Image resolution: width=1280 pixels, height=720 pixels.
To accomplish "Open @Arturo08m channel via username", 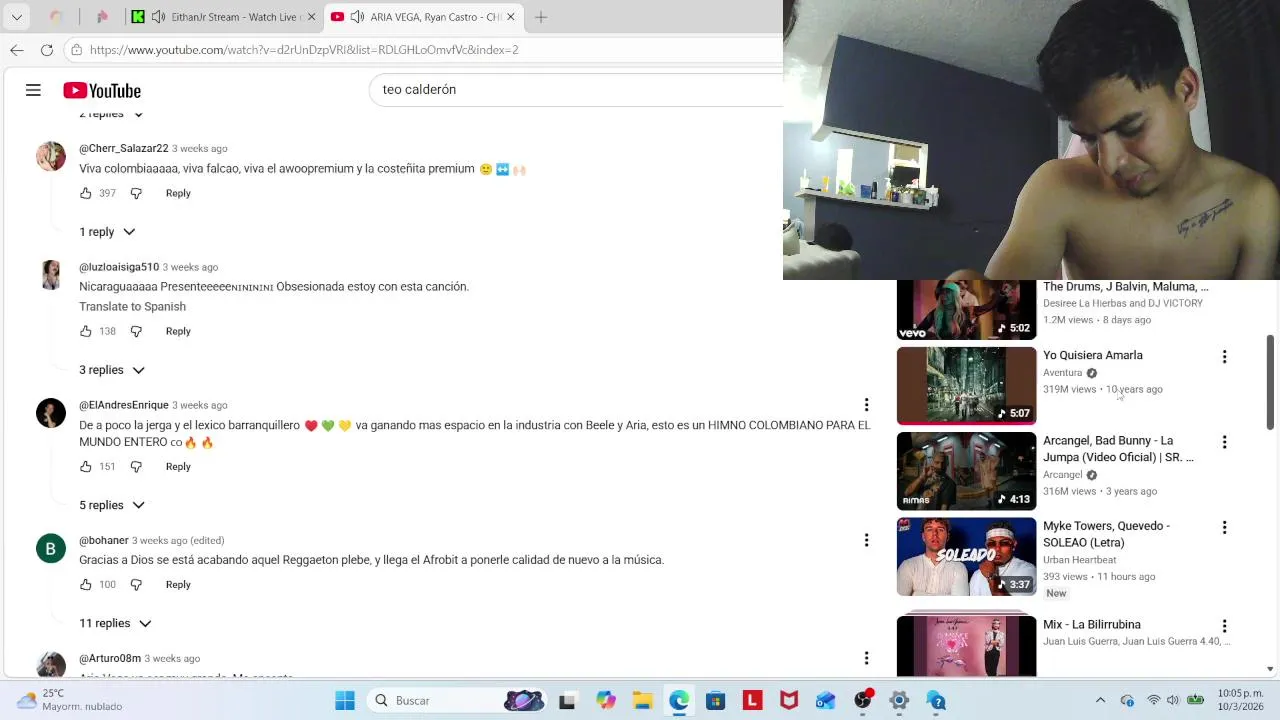I will pyautogui.click(x=110, y=659).
